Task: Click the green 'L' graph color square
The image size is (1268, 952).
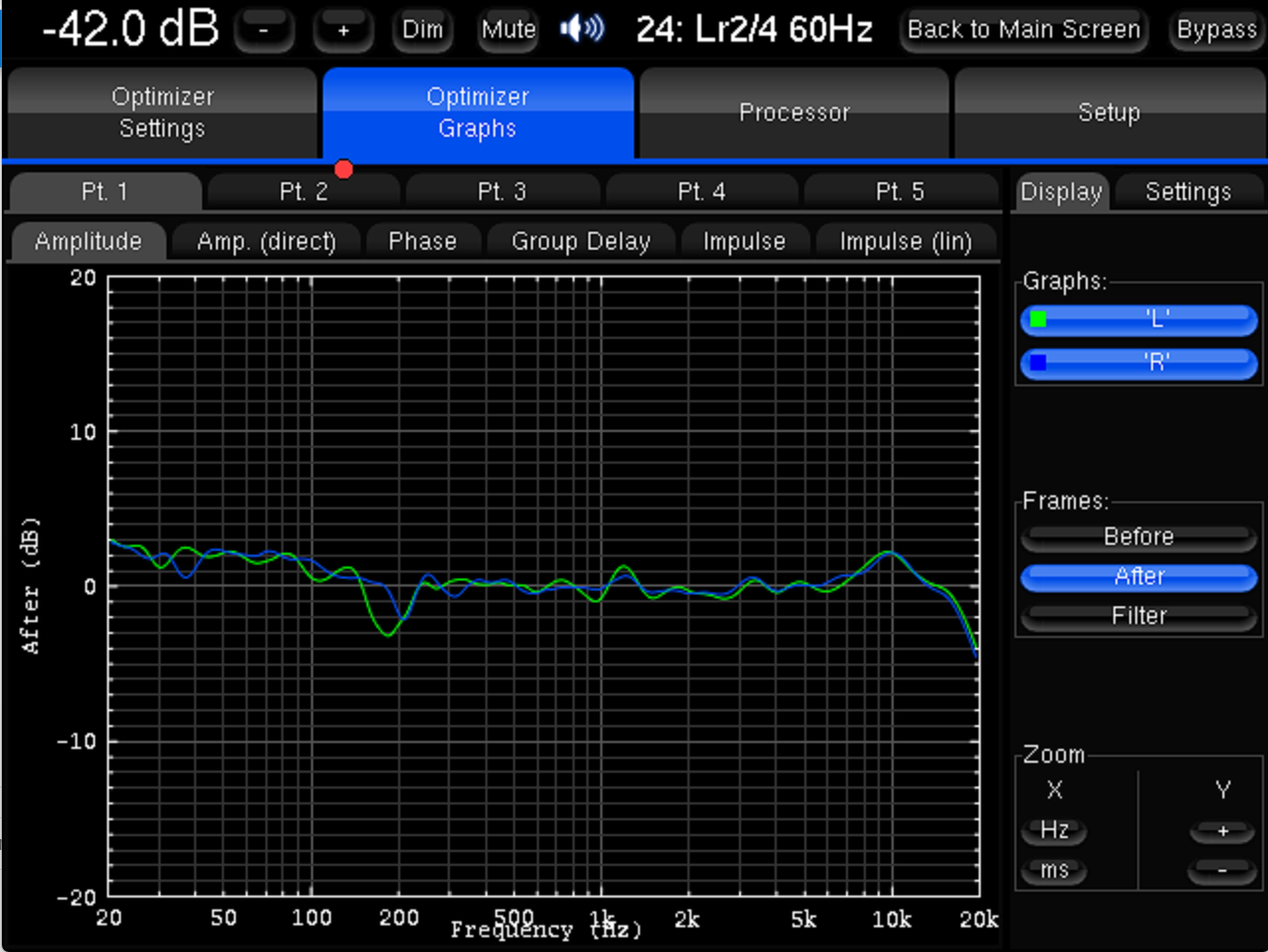Action: 1038,319
